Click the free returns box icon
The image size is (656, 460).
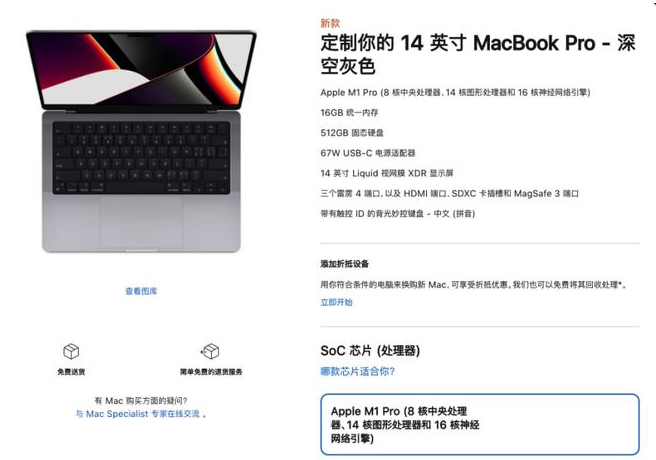[x=210, y=351]
